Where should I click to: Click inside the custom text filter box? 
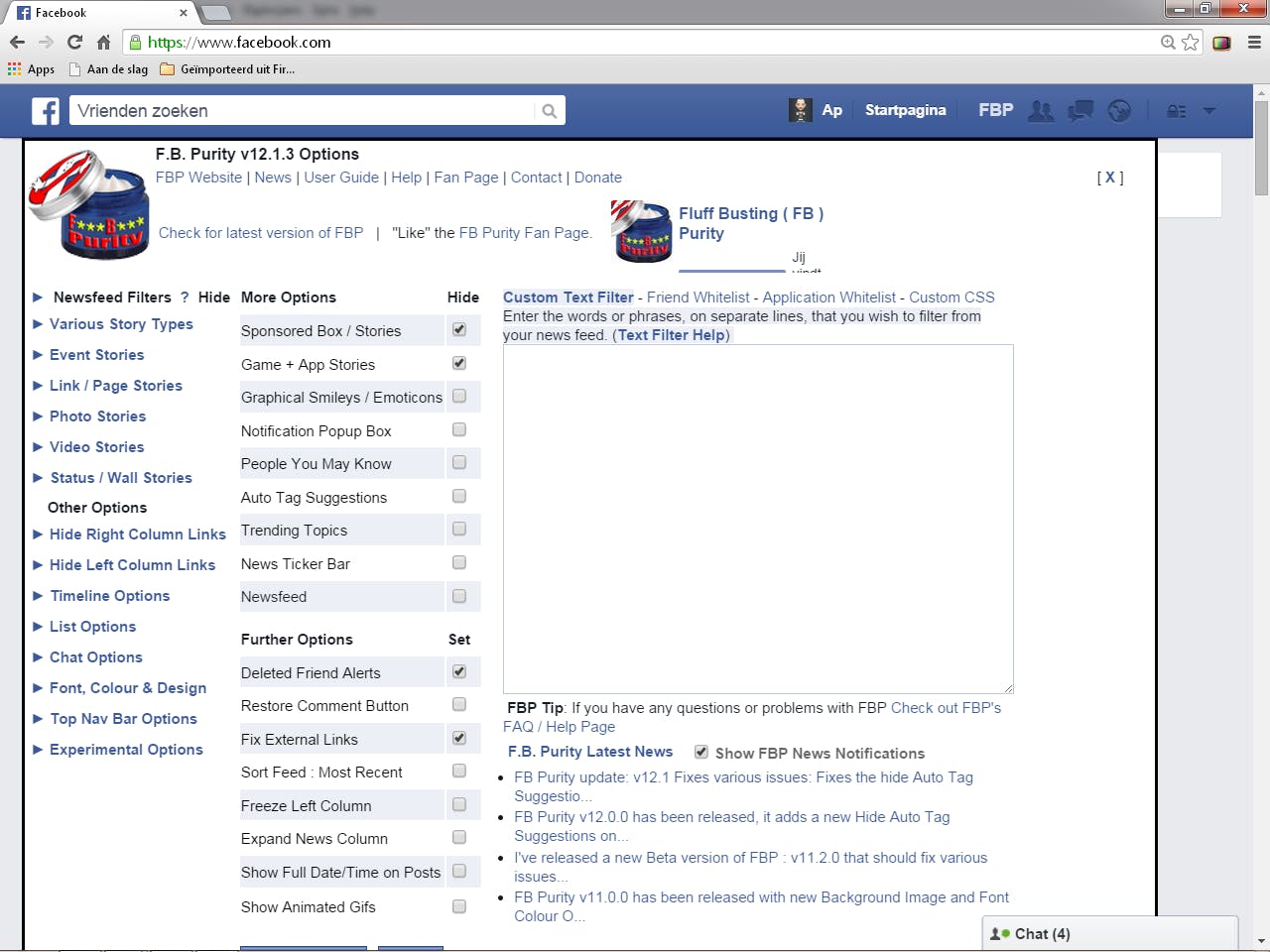click(x=758, y=516)
